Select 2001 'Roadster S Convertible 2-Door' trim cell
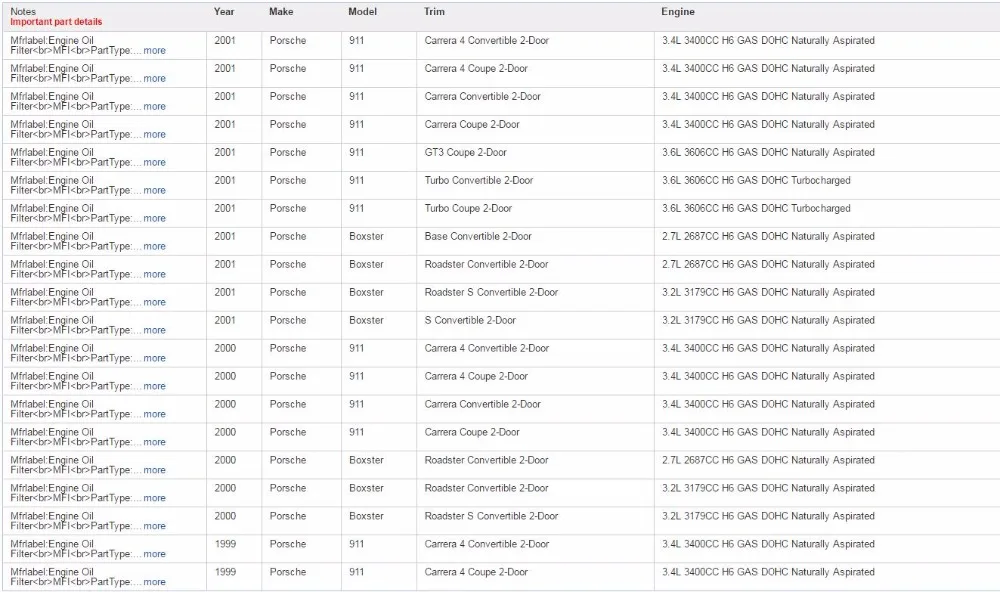 [x=491, y=292]
